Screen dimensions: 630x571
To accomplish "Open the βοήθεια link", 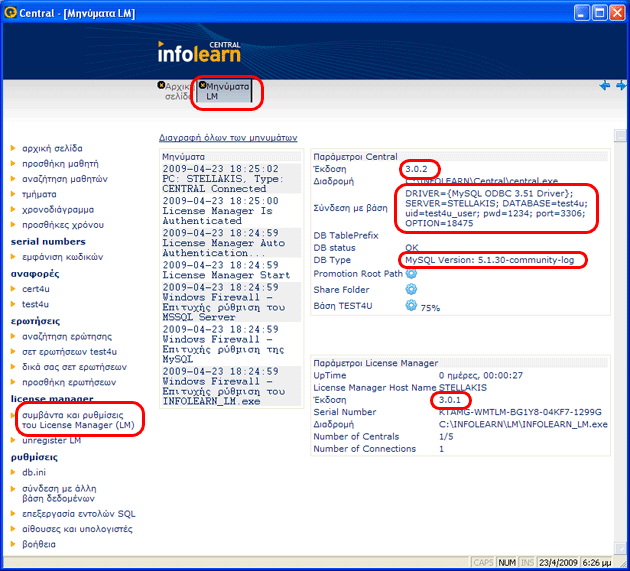I will 39,544.
